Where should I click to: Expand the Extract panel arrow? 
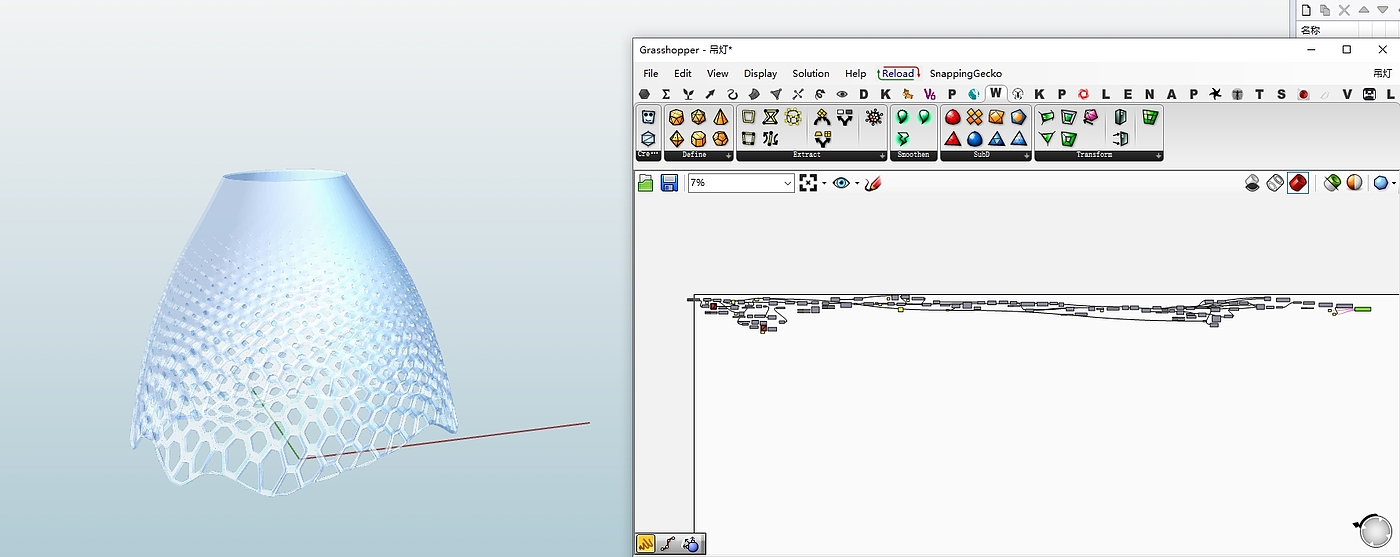tap(883, 155)
